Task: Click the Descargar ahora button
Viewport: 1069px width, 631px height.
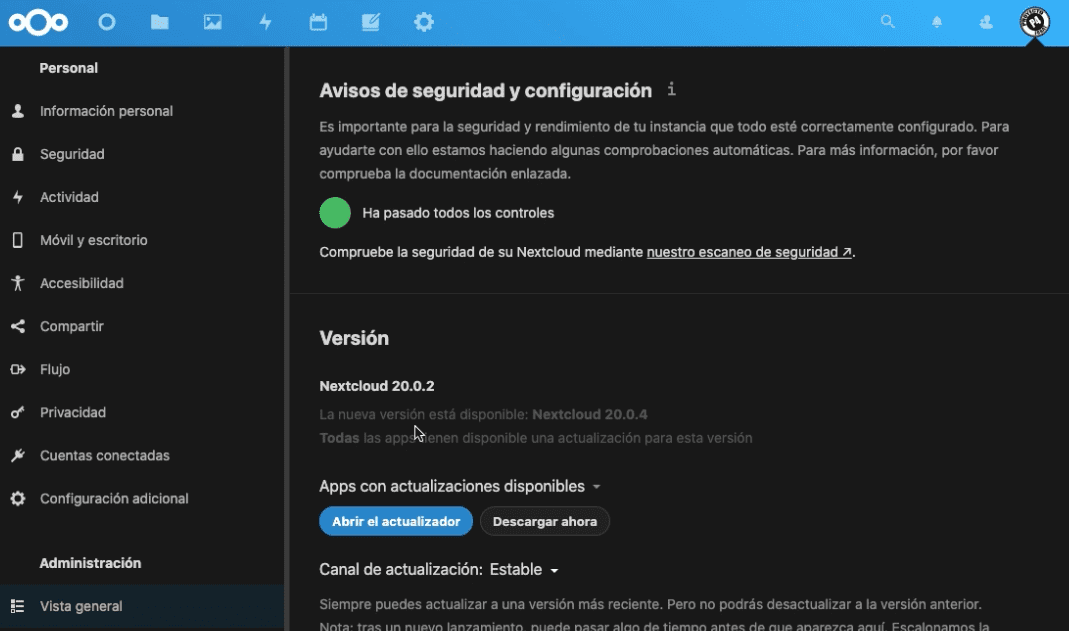Action: (545, 520)
